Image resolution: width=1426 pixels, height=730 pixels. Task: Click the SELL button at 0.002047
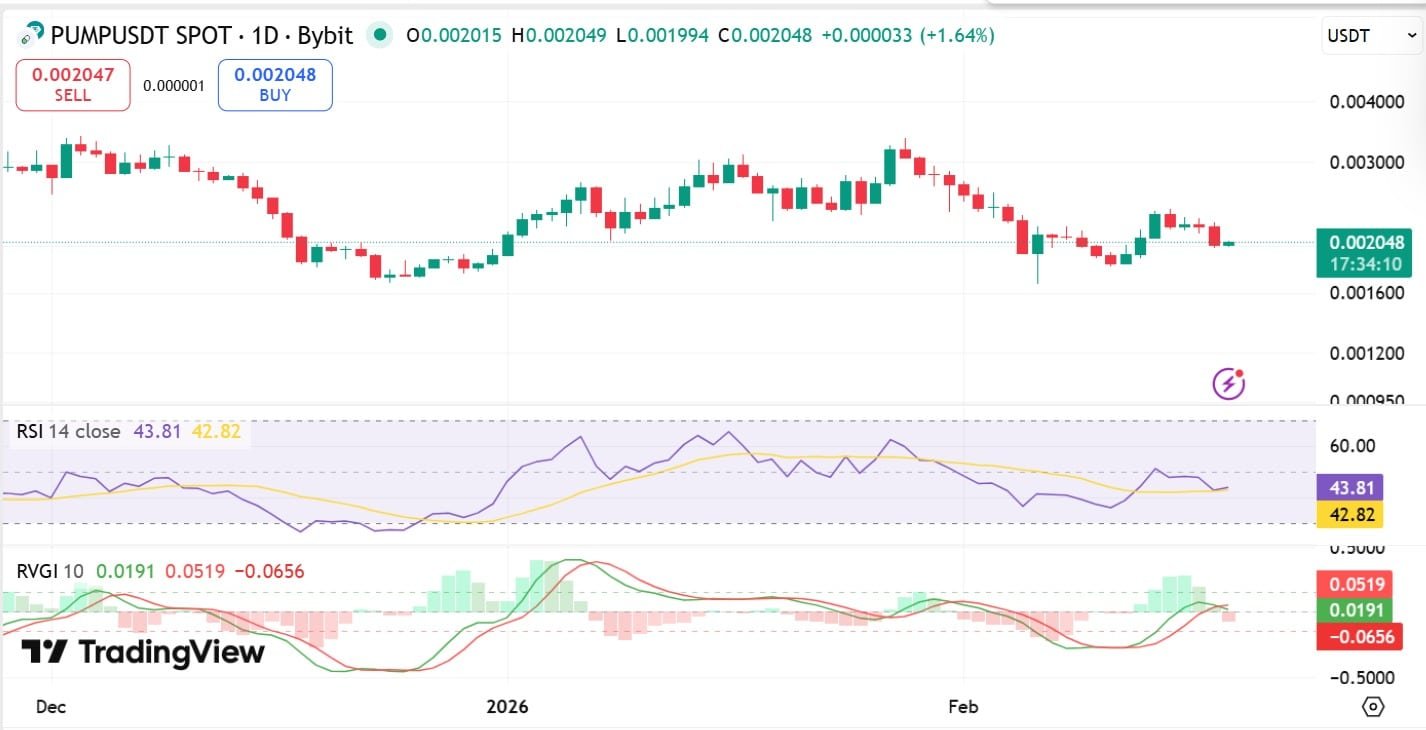tap(72, 85)
